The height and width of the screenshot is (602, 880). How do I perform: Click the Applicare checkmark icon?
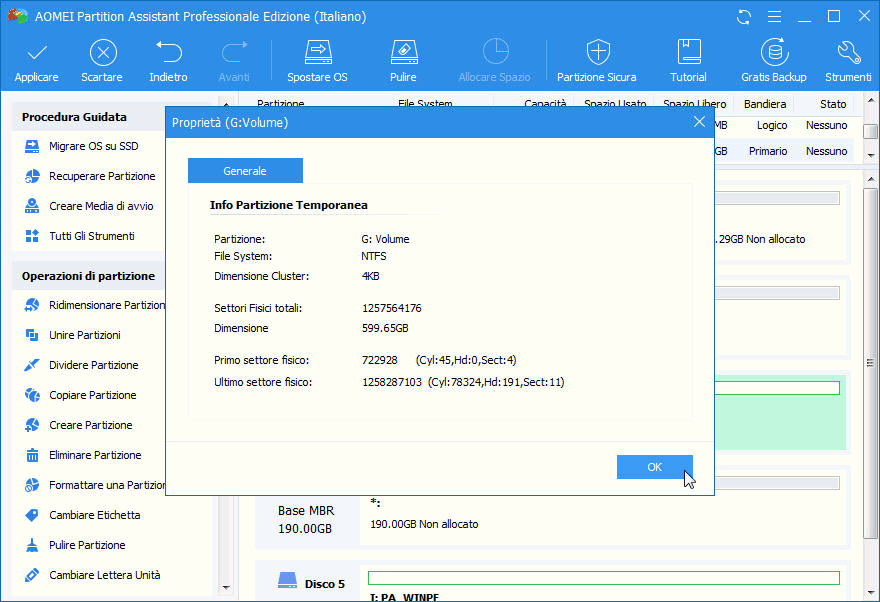click(x=36, y=53)
